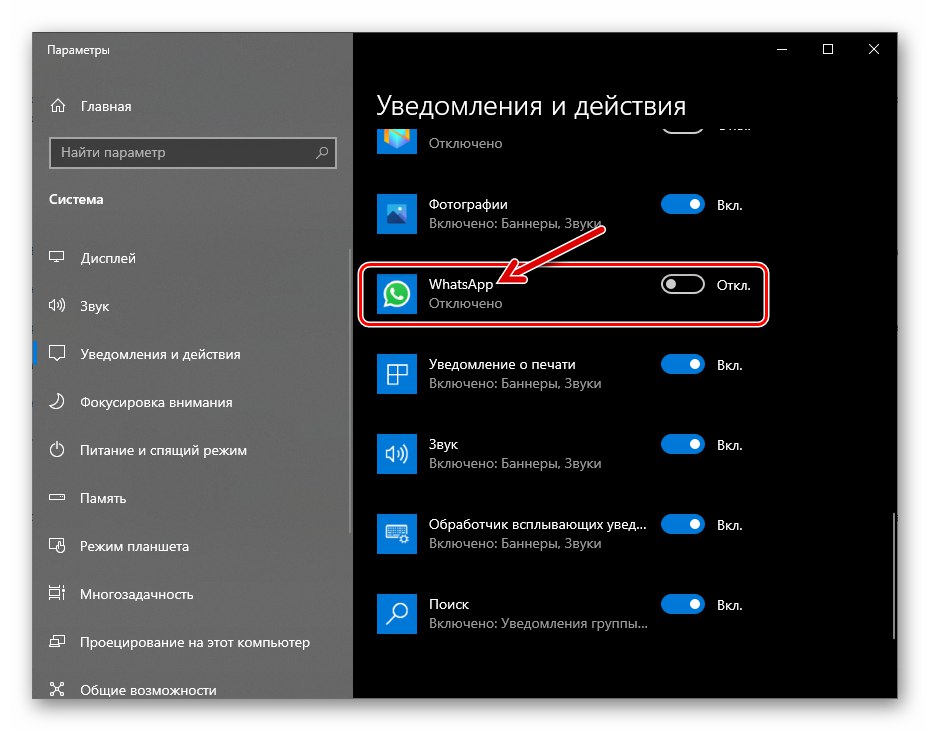Open Уведомление о печати notification details
Image resolution: width=930 pixels, height=731 pixels.
click(x=502, y=364)
